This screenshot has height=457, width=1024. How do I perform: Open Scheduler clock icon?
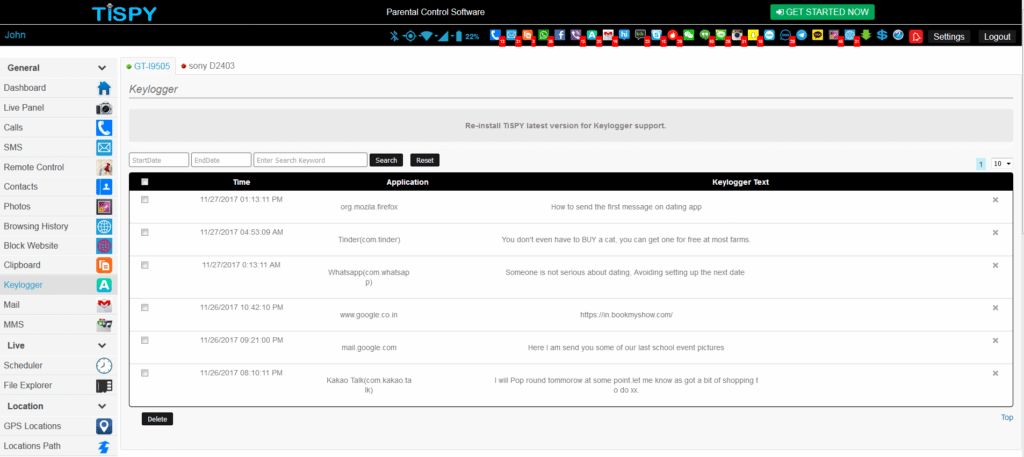(104, 366)
